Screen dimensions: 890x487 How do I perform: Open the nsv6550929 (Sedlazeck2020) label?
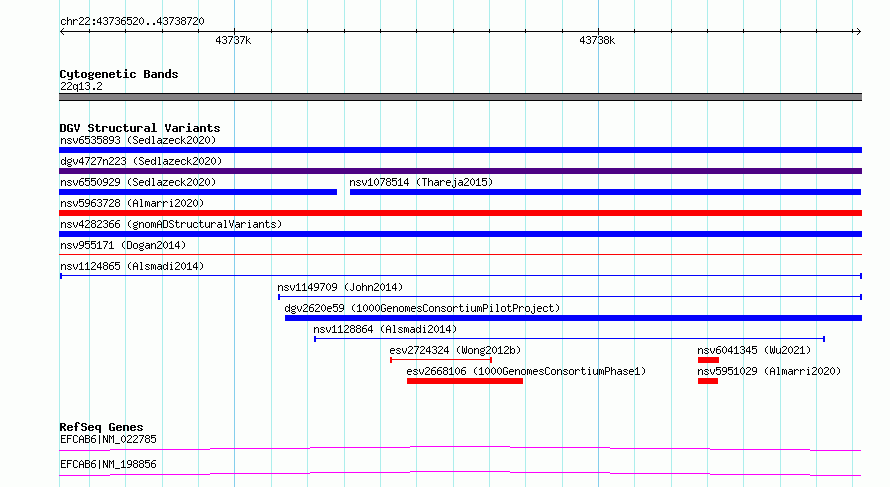pos(138,182)
